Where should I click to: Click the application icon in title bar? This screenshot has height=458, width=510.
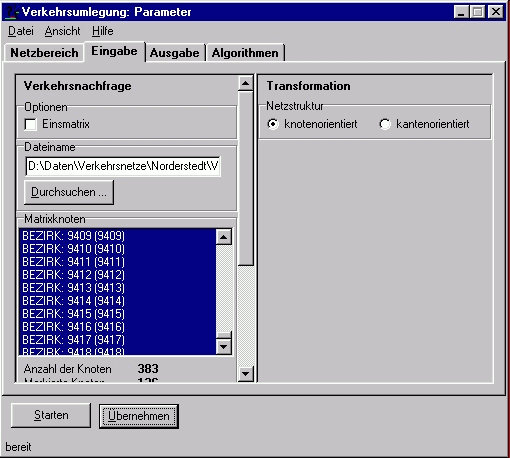coord(11,12)
